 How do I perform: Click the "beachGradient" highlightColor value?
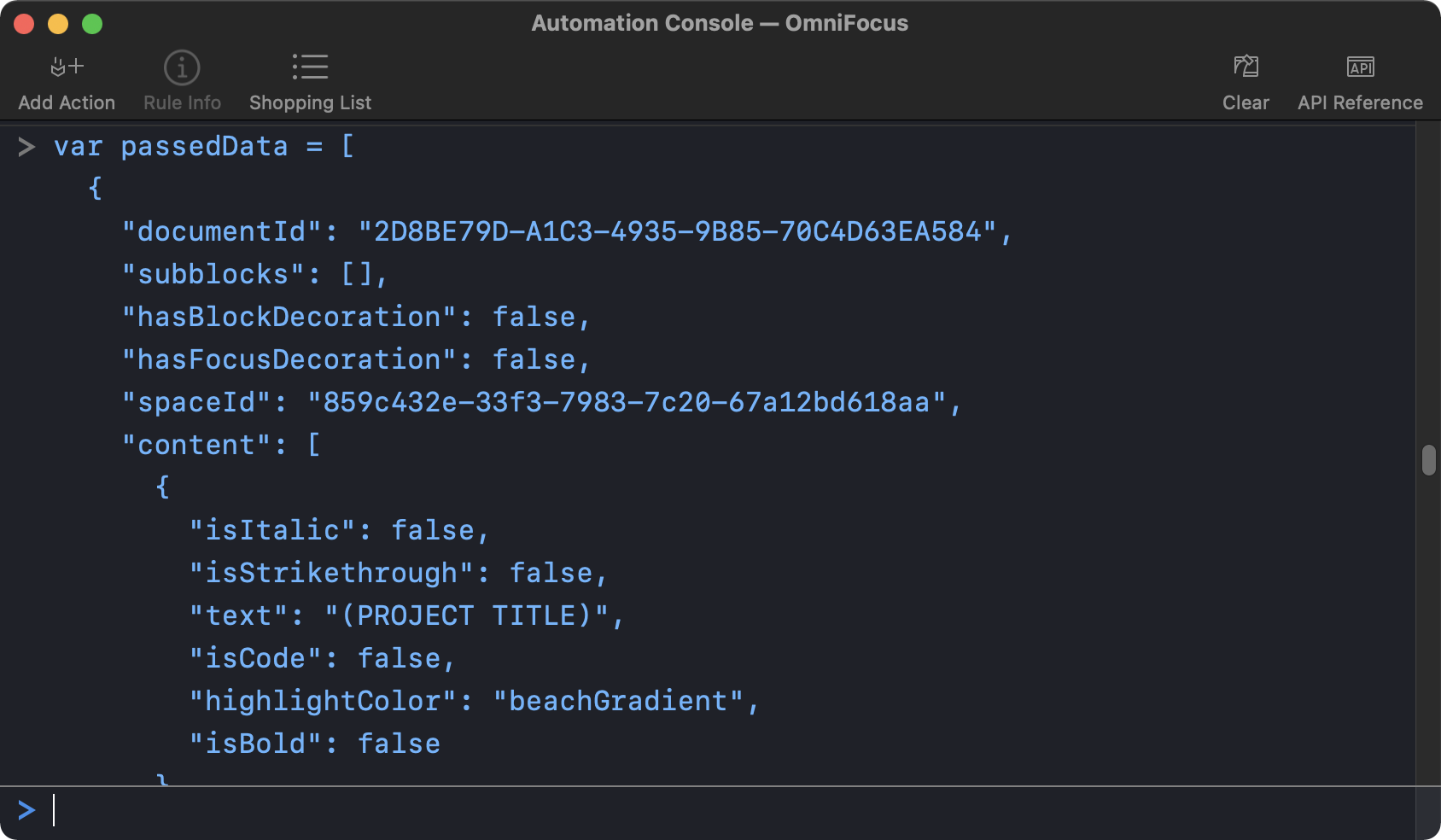tap(618, 701)
